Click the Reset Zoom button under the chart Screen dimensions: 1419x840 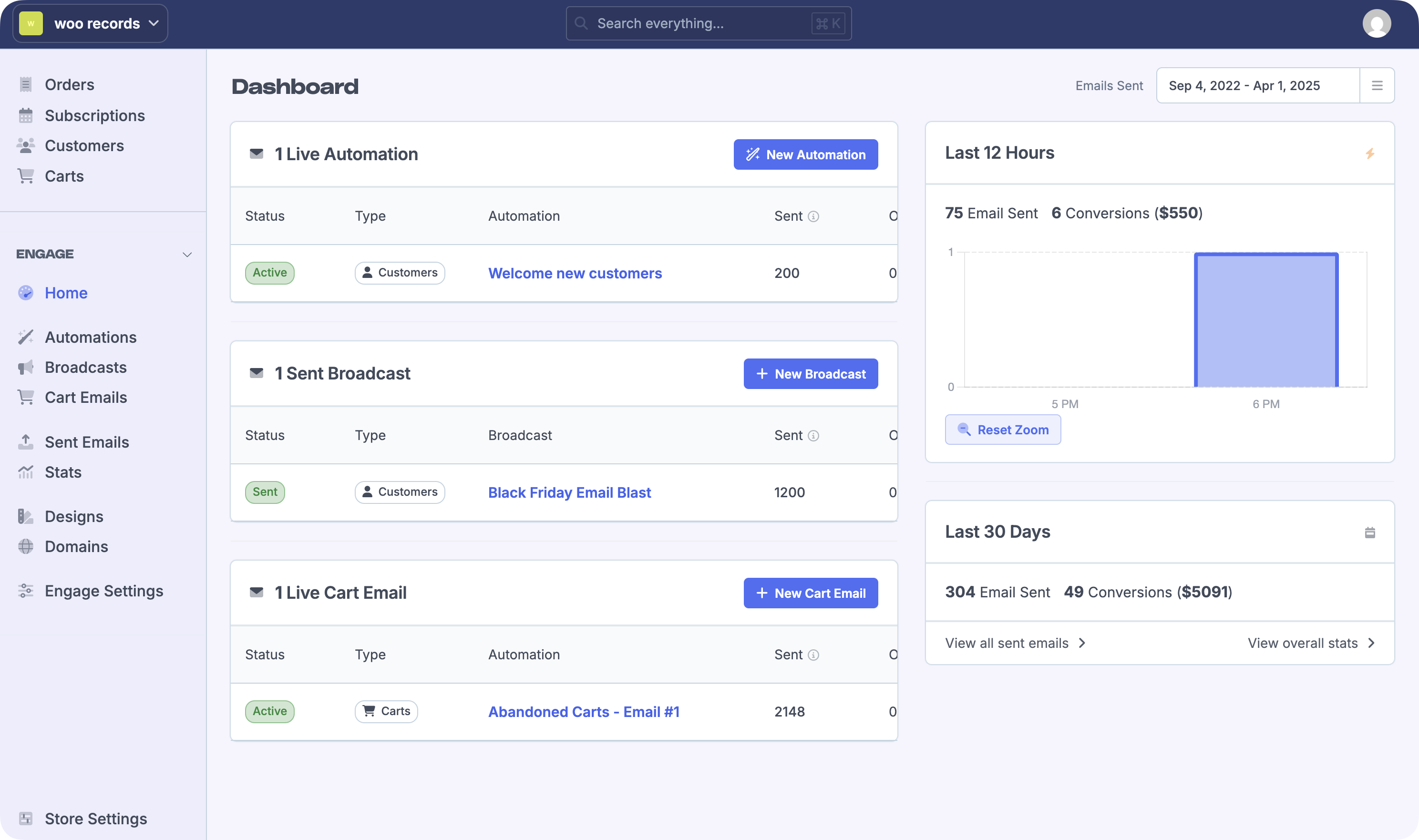pos(1002,430)
